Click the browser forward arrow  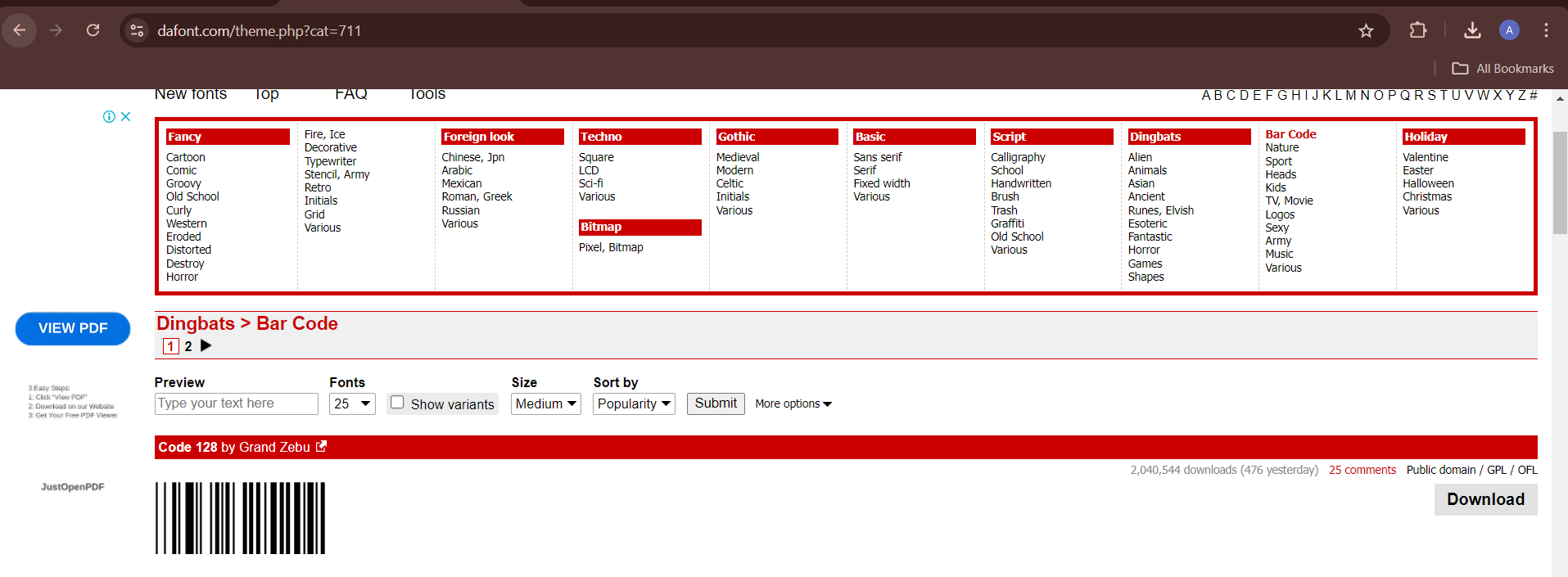pos(56,30)
